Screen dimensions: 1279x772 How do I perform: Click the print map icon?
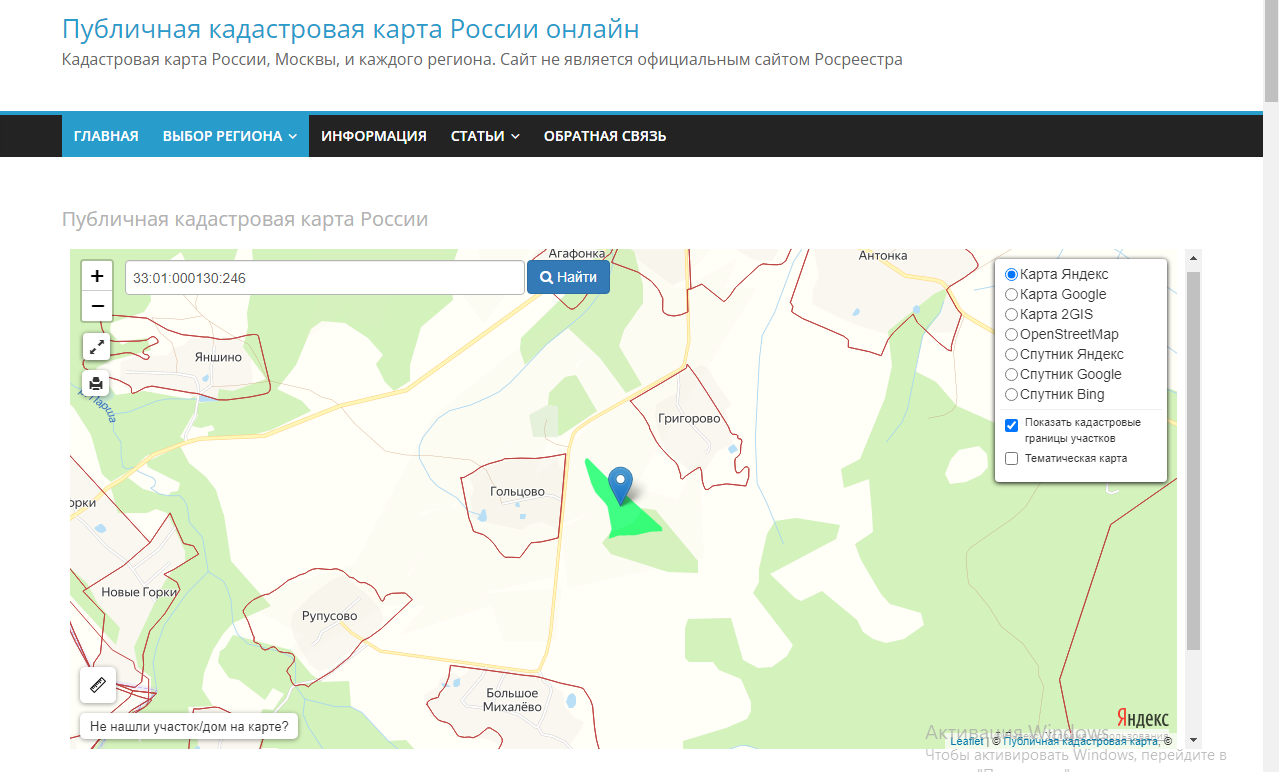[96, 383]
